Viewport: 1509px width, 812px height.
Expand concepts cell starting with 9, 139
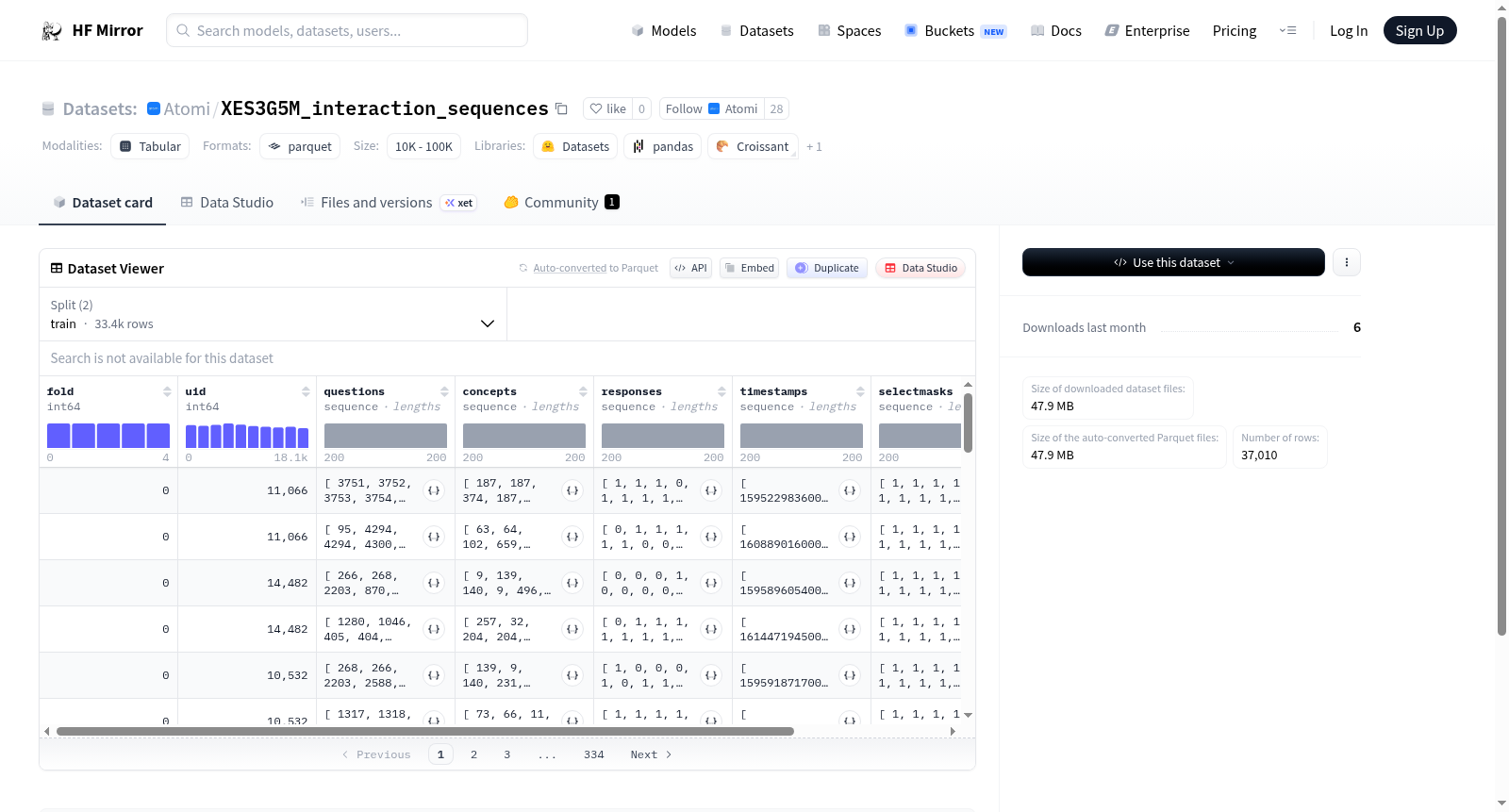(x=572, y=583)
